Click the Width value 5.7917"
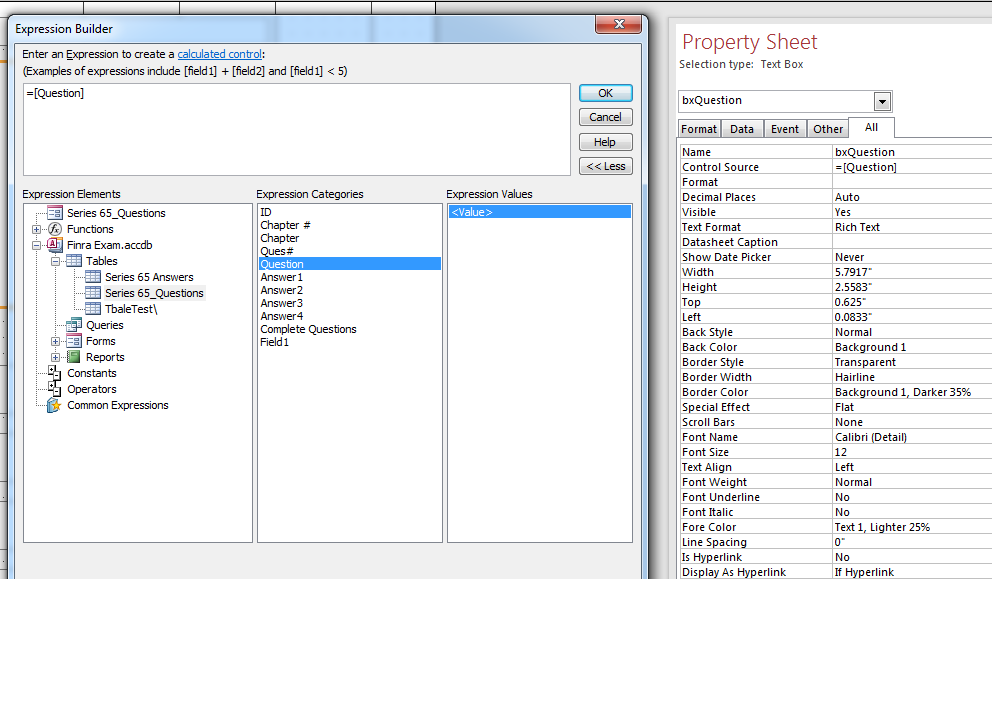The image size is (992, 716). click(x=912, y=272)
